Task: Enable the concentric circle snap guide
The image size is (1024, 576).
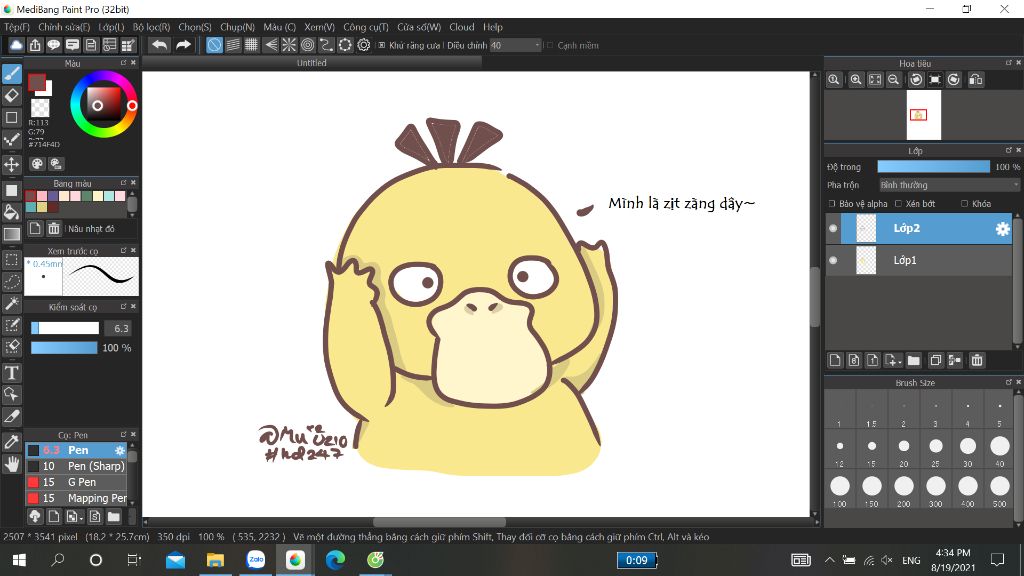Action: (x=308, y=45)
